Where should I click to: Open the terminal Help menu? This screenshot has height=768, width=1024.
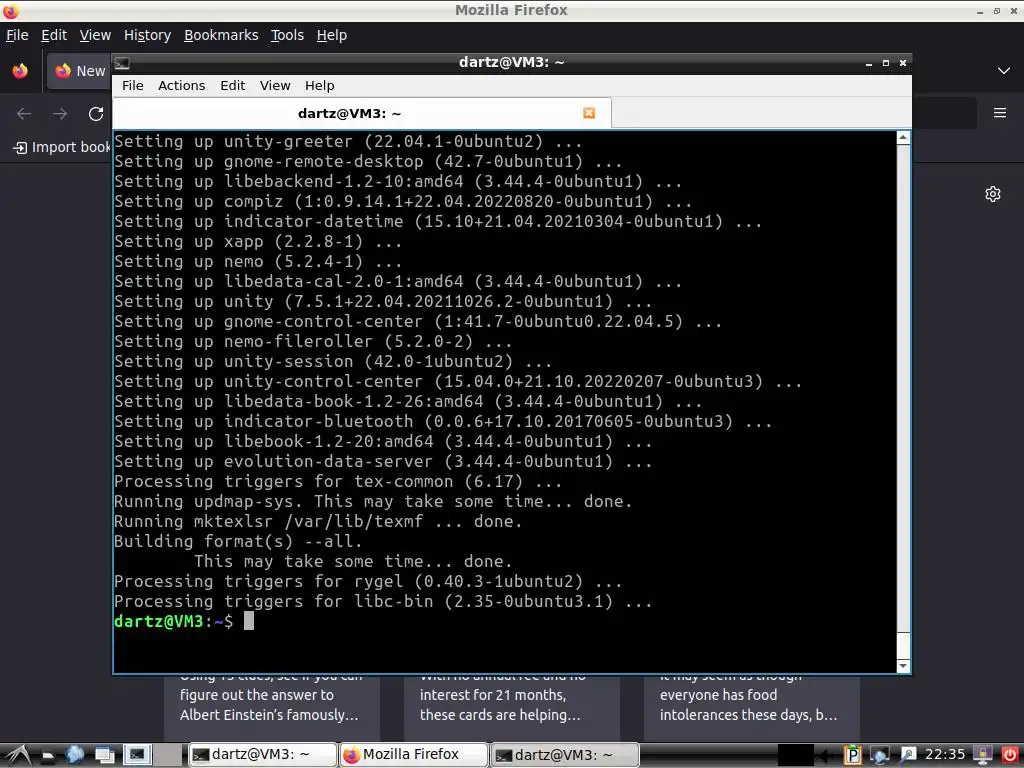click(x=319, y=86)
